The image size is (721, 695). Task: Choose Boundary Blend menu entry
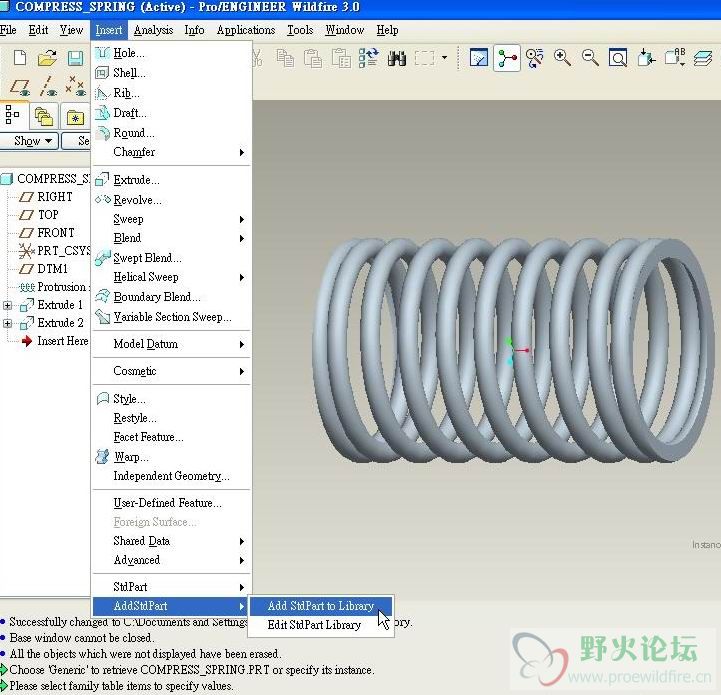[172, 297]
